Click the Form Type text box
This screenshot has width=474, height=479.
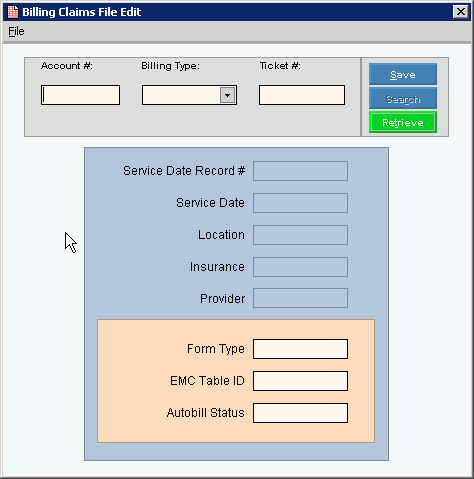tap(300, 349)
